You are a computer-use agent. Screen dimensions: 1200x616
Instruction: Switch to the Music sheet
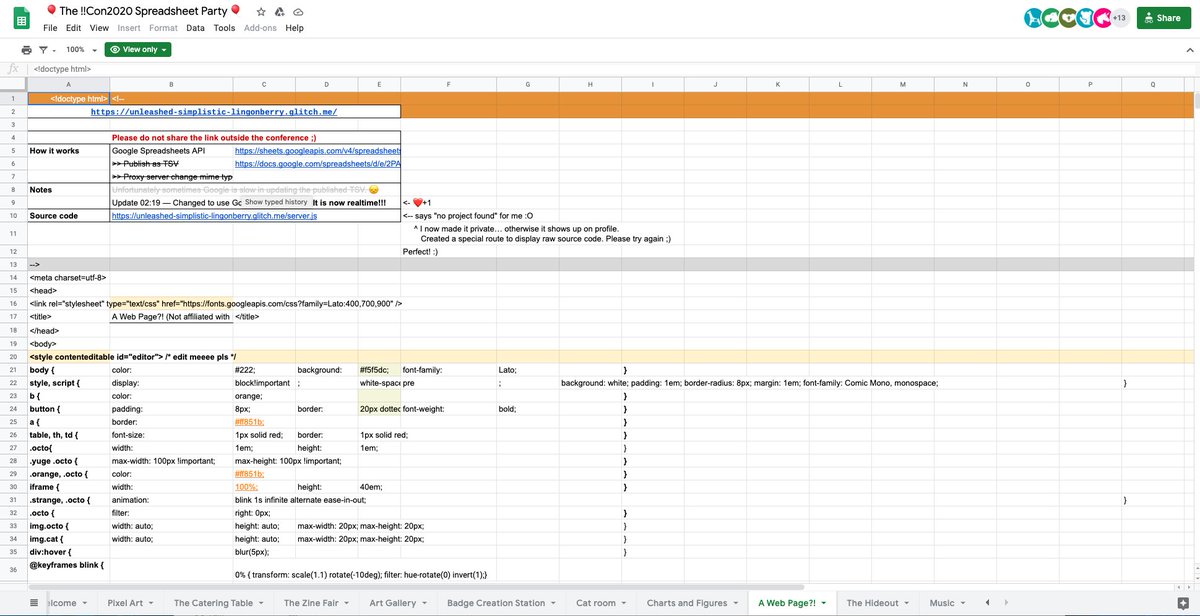tap(942, 603)
